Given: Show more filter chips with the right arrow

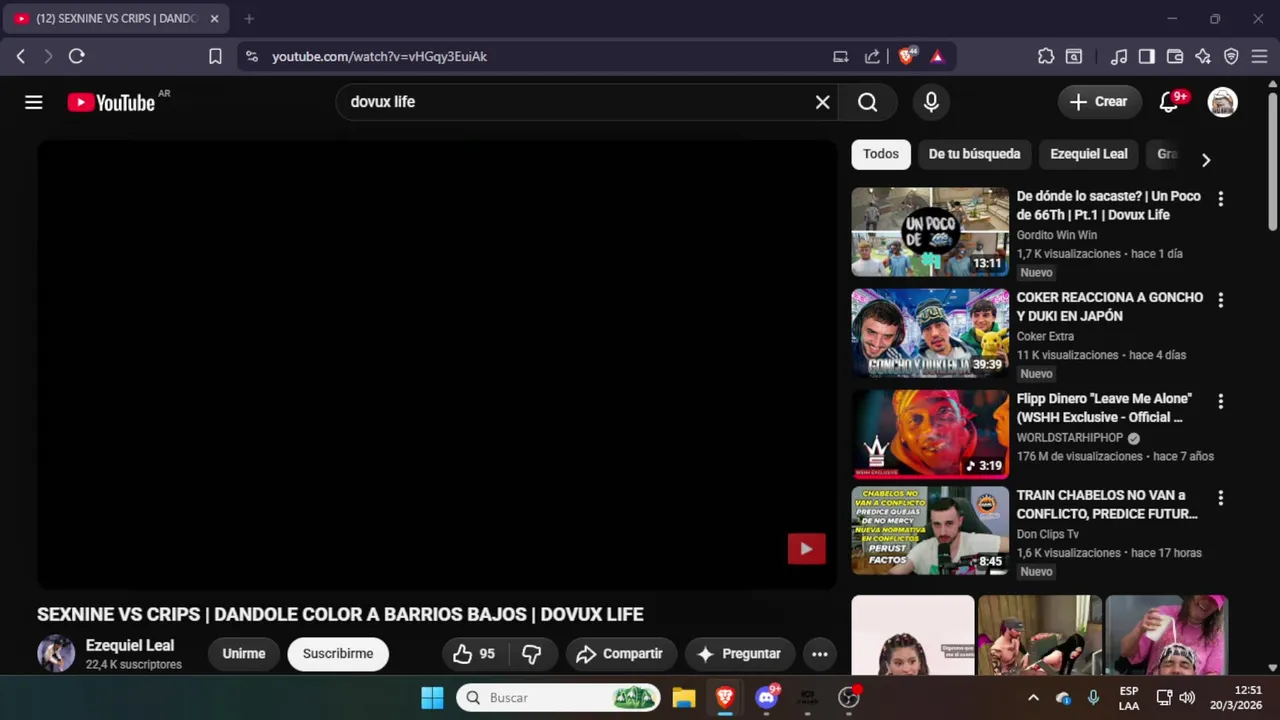Looking at the screenshot, I should point(1206,160).
